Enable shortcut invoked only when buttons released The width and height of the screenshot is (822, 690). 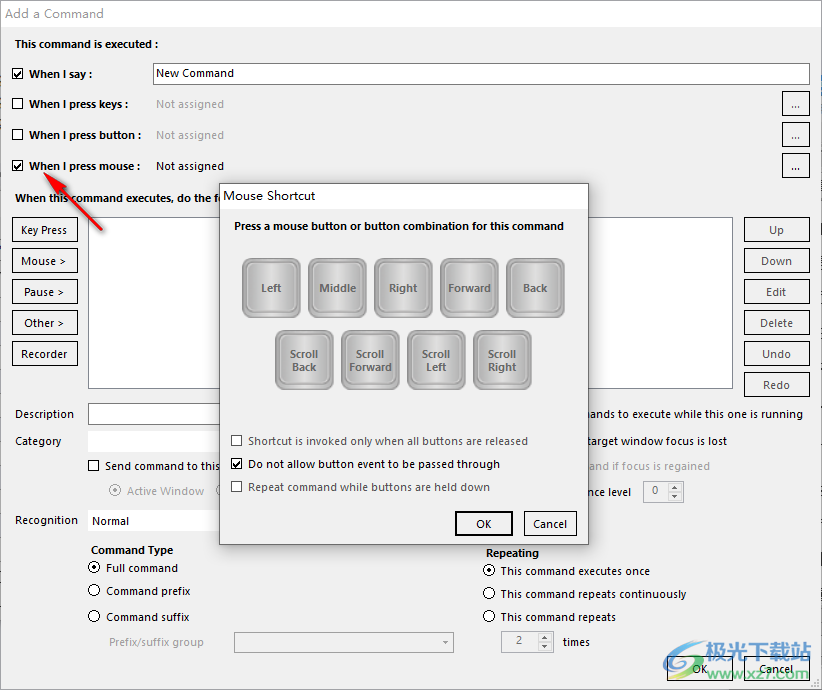pos(236,440)
